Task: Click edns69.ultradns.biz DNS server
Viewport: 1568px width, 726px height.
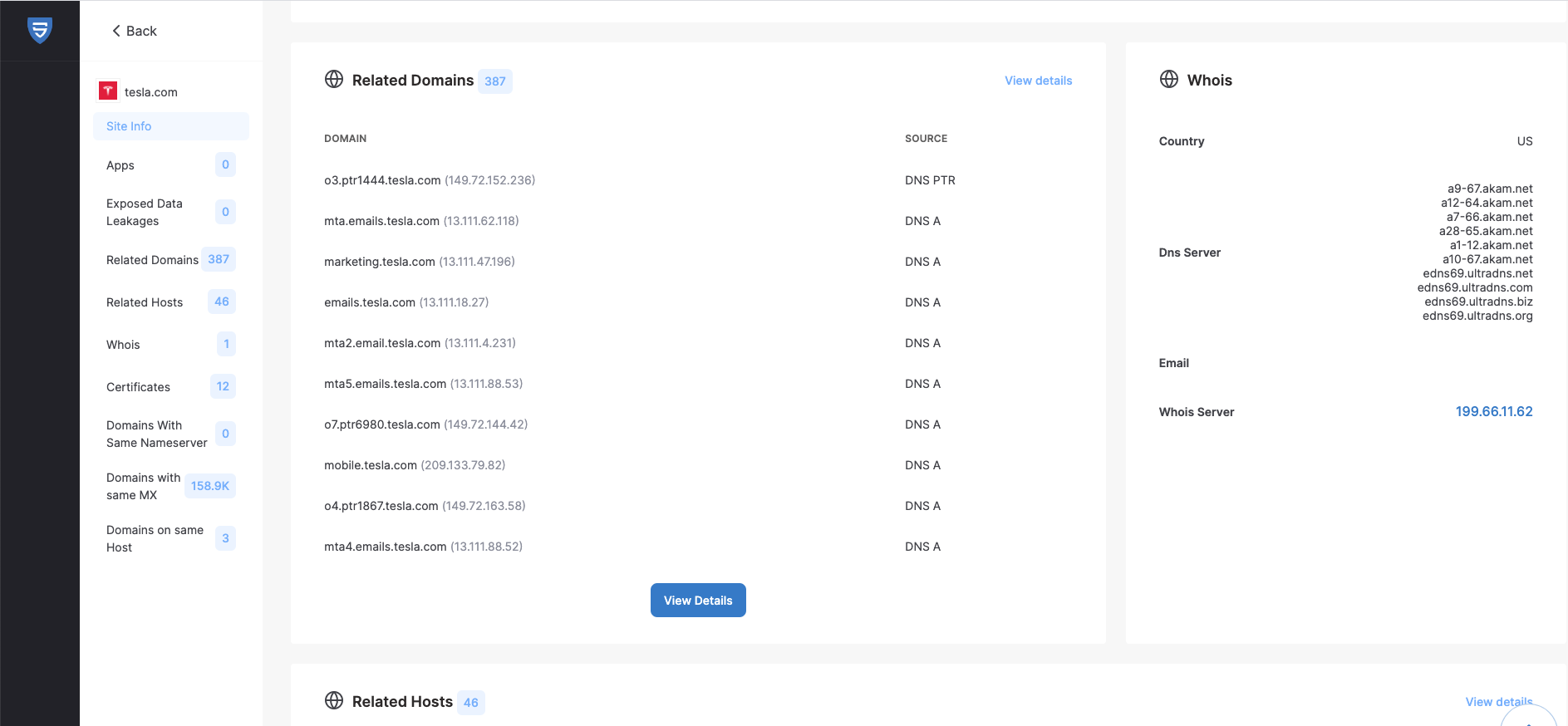Action: (1478, 302)
